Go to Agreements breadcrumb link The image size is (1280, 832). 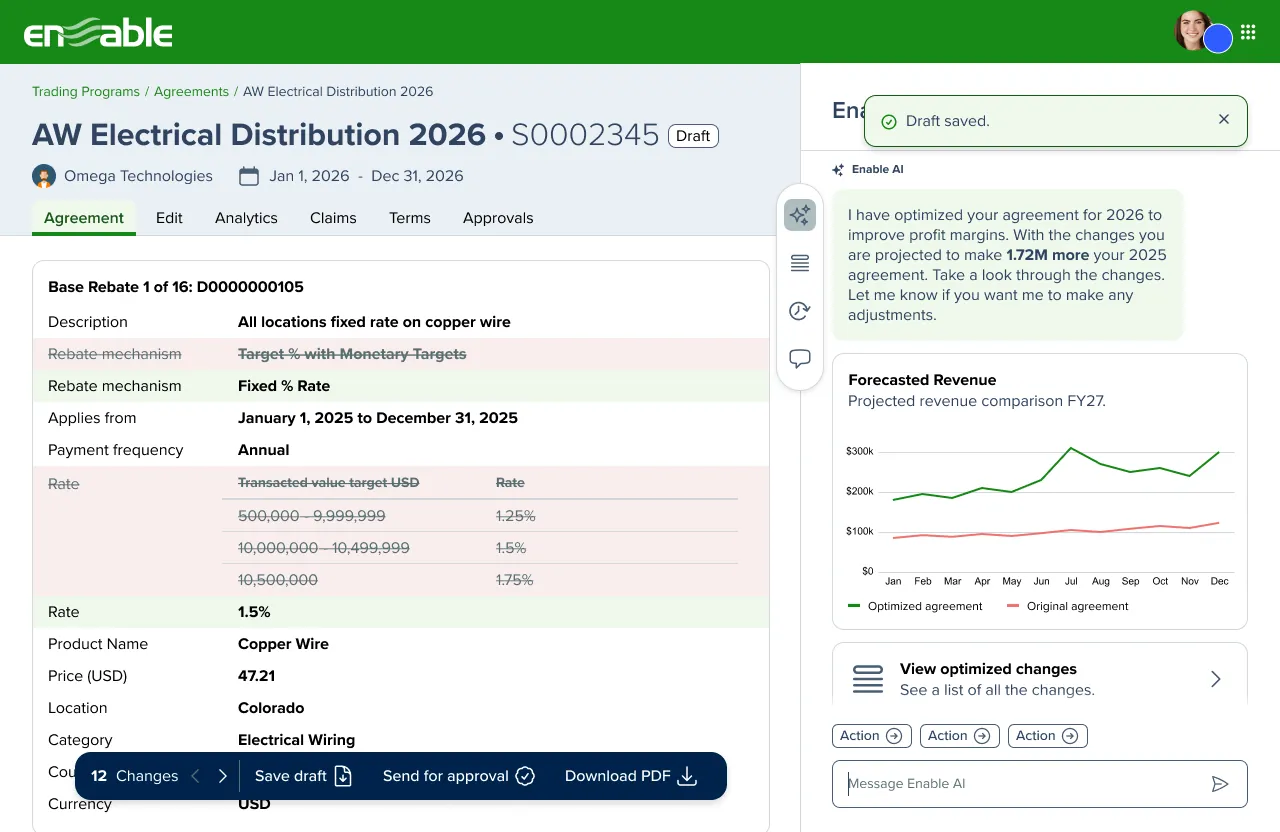[191, 91]
